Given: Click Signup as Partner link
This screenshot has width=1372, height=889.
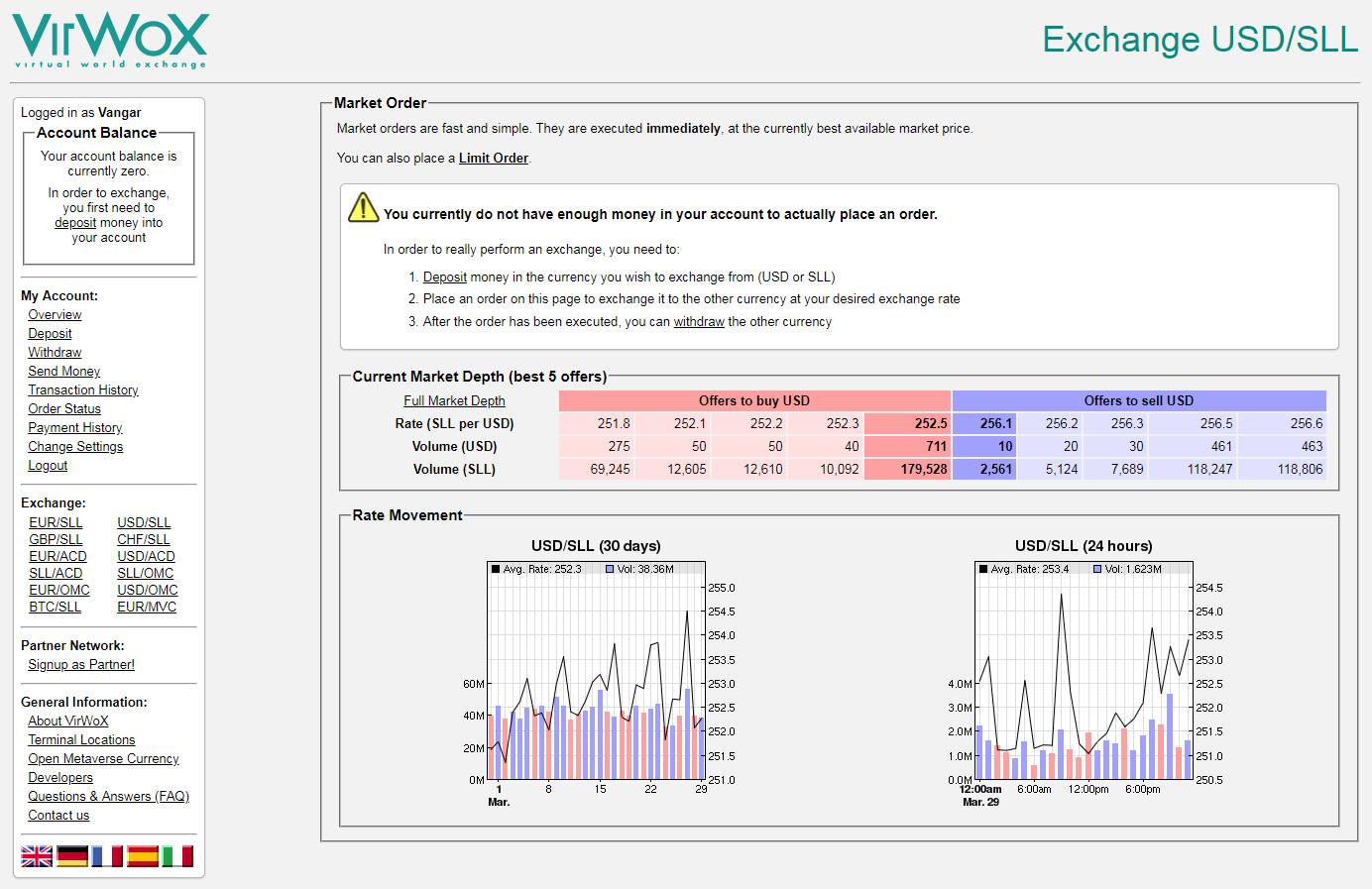Looking at the screenshot, I should pos(81,665).
